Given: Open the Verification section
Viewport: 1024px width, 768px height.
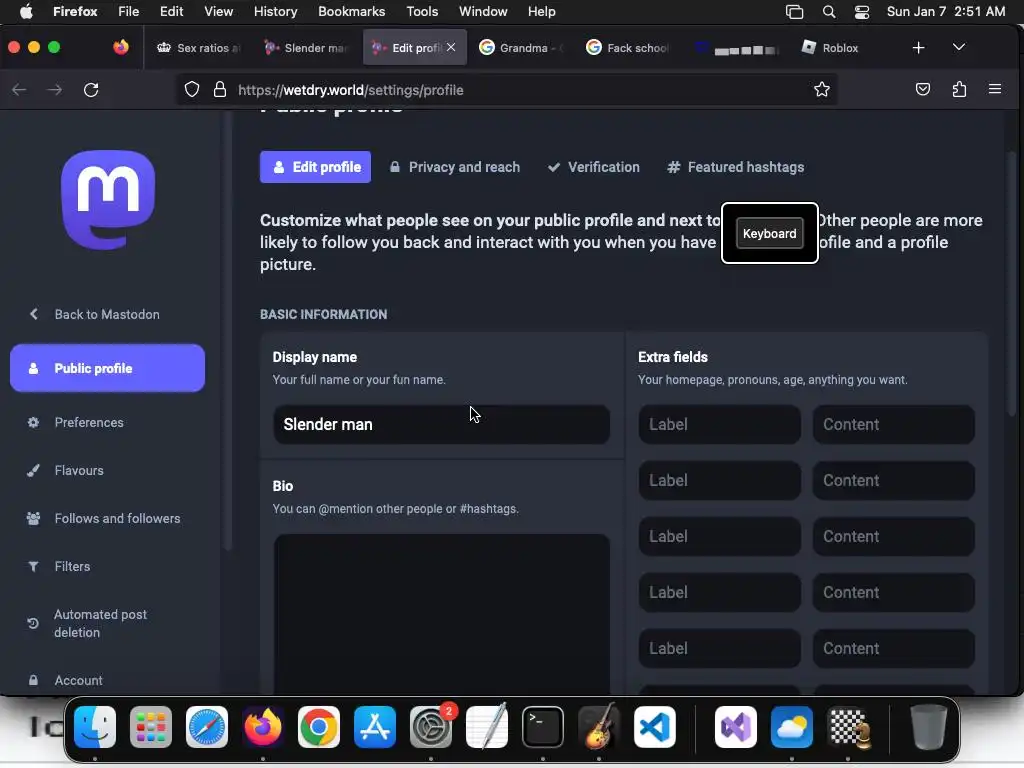Looking at the screenshot, I should (x=594, y=167).
